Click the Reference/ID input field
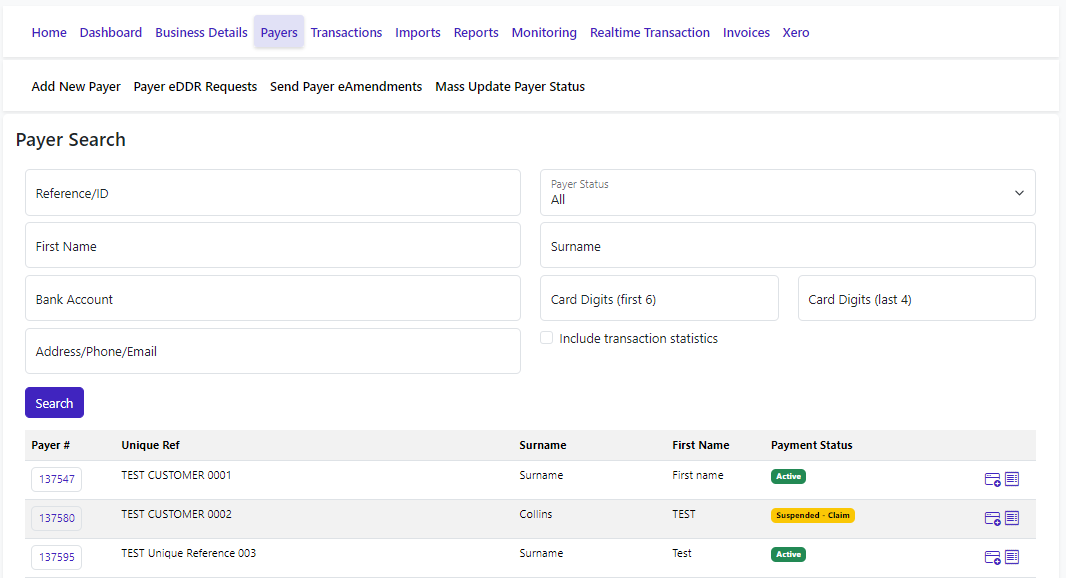The height and width of the screenshot is (578, 1066). tap(272, 192)
